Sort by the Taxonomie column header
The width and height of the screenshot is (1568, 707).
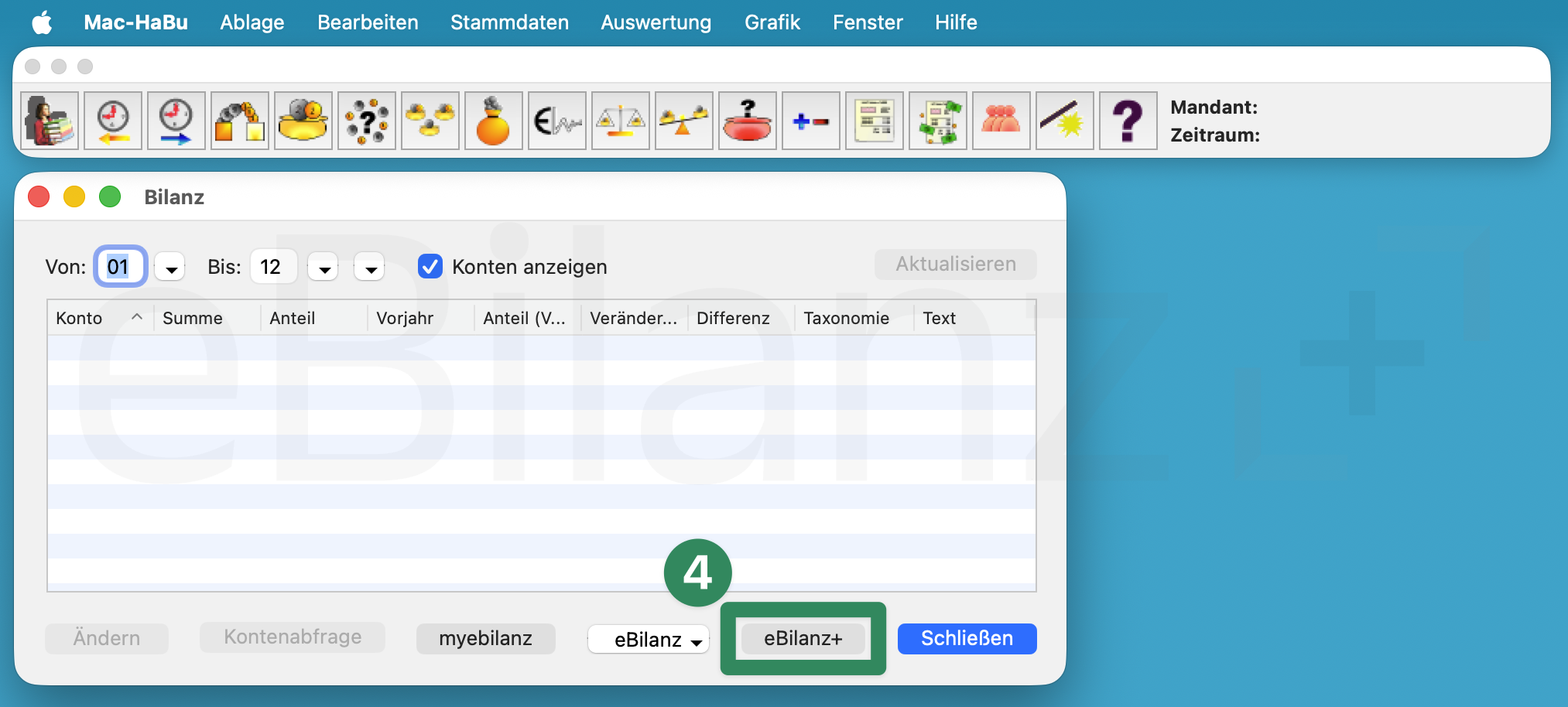coord(854,318)
